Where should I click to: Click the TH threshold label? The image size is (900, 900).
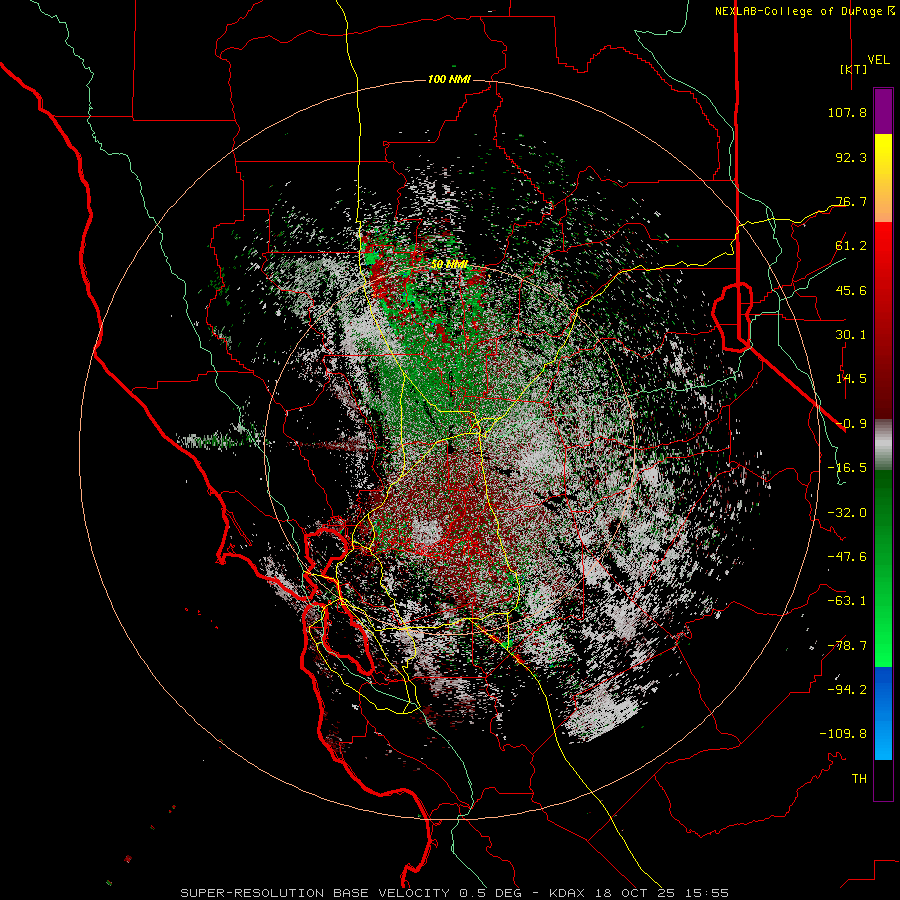859,779
